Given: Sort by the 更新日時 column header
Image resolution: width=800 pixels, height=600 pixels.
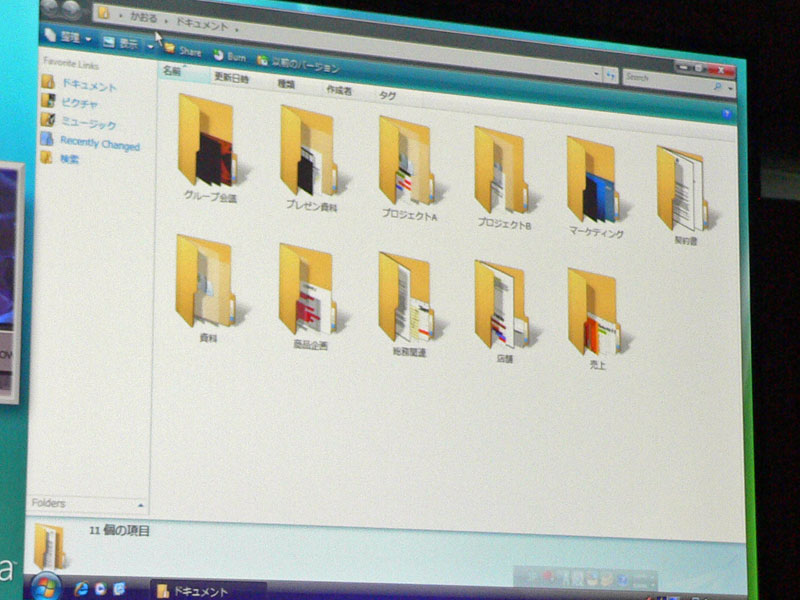Looking at the screenshot, I should pos(231,78).
